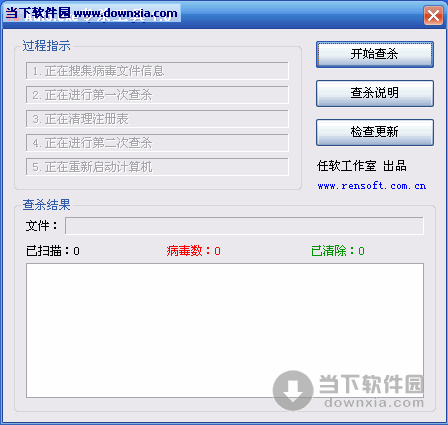The image size is (448, 425).
Task: Select step 1. 正在搜集病毒文件信息
Action: [157, 71]
